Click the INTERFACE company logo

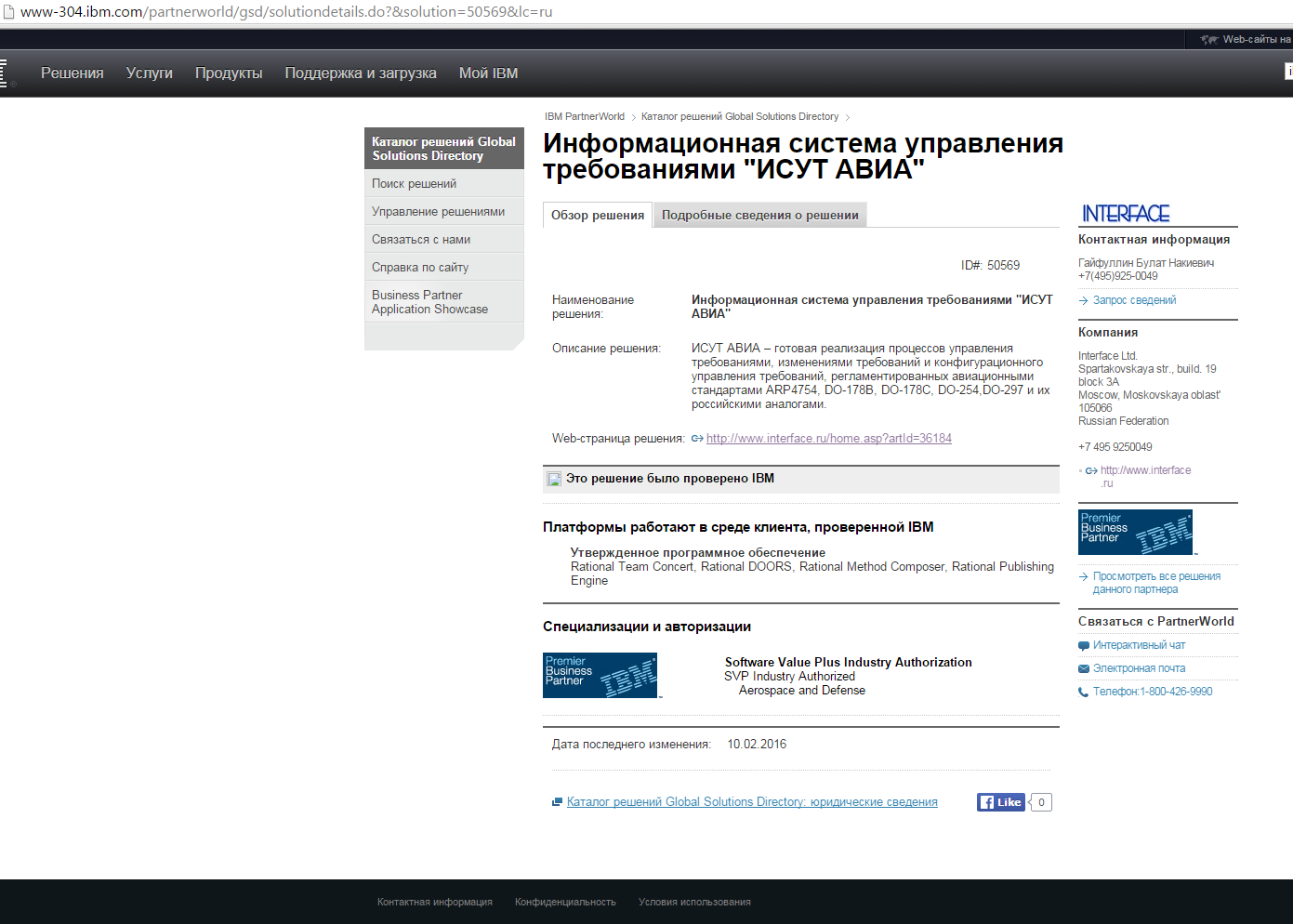(x=1125, y=214)
